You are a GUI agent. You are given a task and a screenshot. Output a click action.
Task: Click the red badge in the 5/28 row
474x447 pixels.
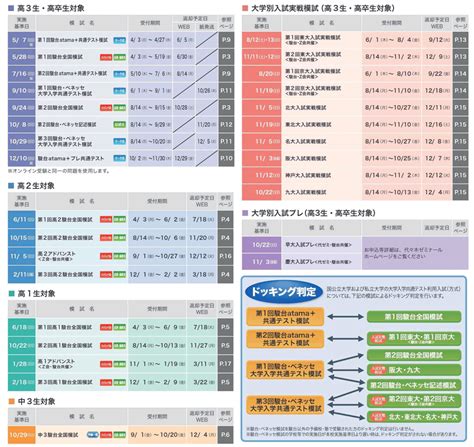coord(106,57)
